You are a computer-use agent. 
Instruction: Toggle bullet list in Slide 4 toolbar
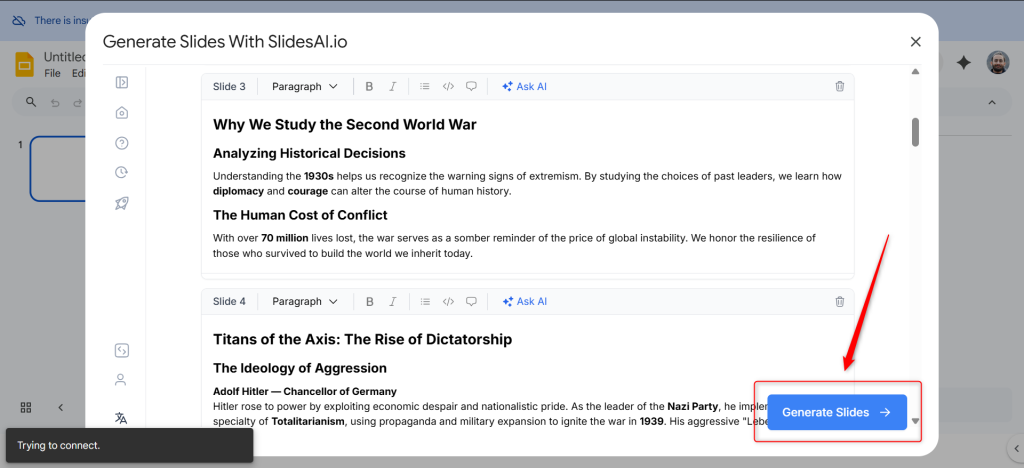pyautogui.click(x=424, y=302)
